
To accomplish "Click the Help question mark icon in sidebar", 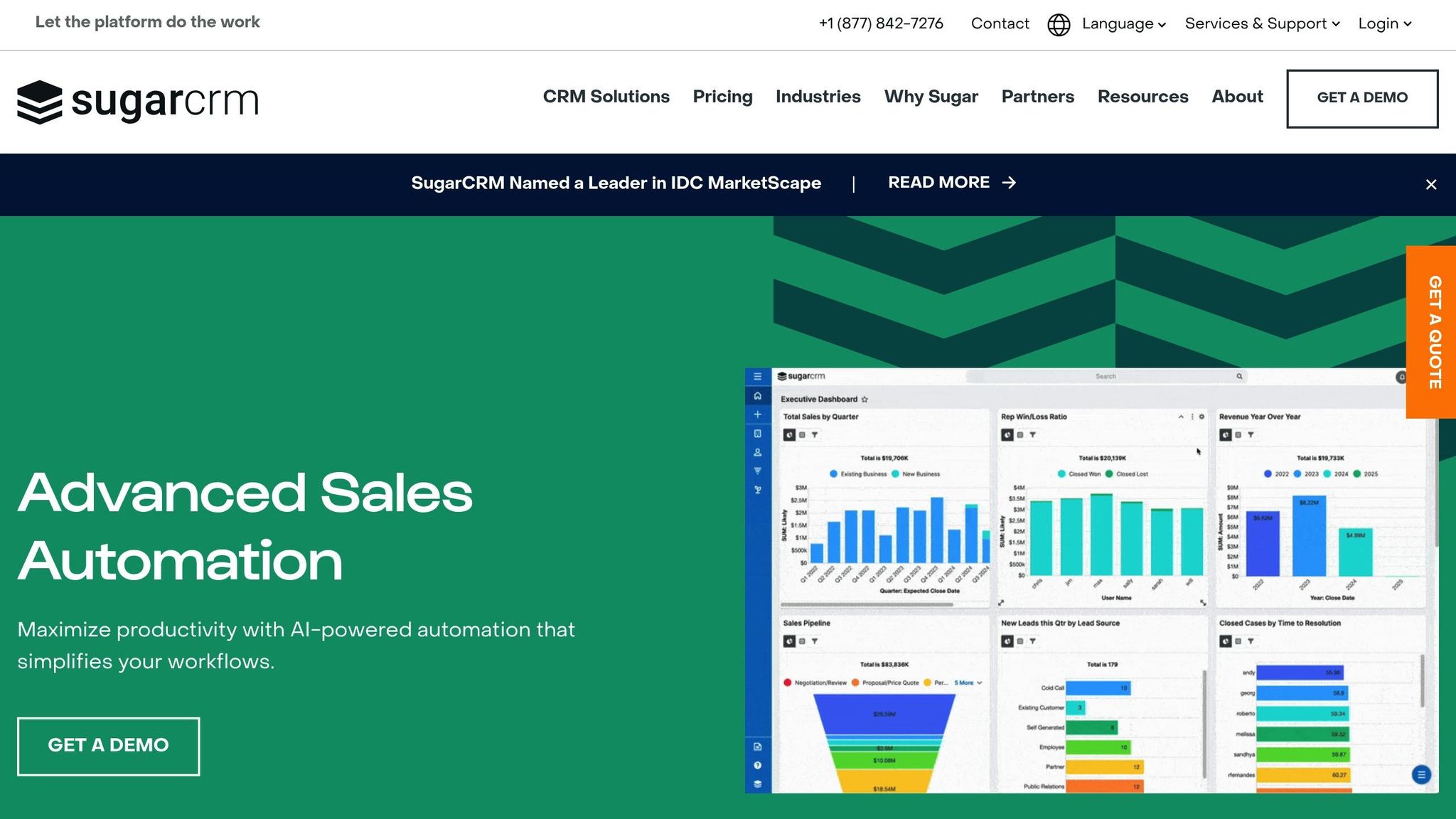I will [x=758, y=766].
